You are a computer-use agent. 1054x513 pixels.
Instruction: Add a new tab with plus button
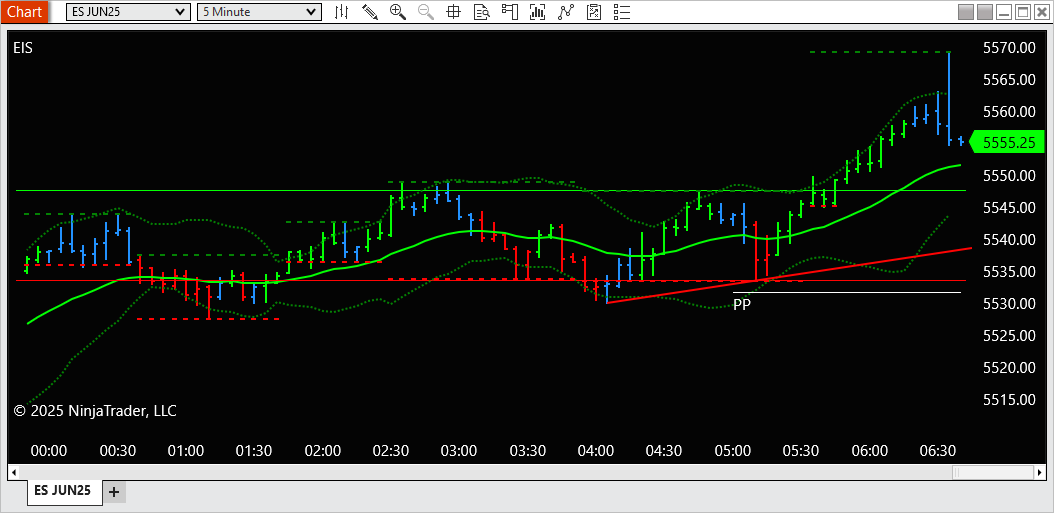pos(114,492)
